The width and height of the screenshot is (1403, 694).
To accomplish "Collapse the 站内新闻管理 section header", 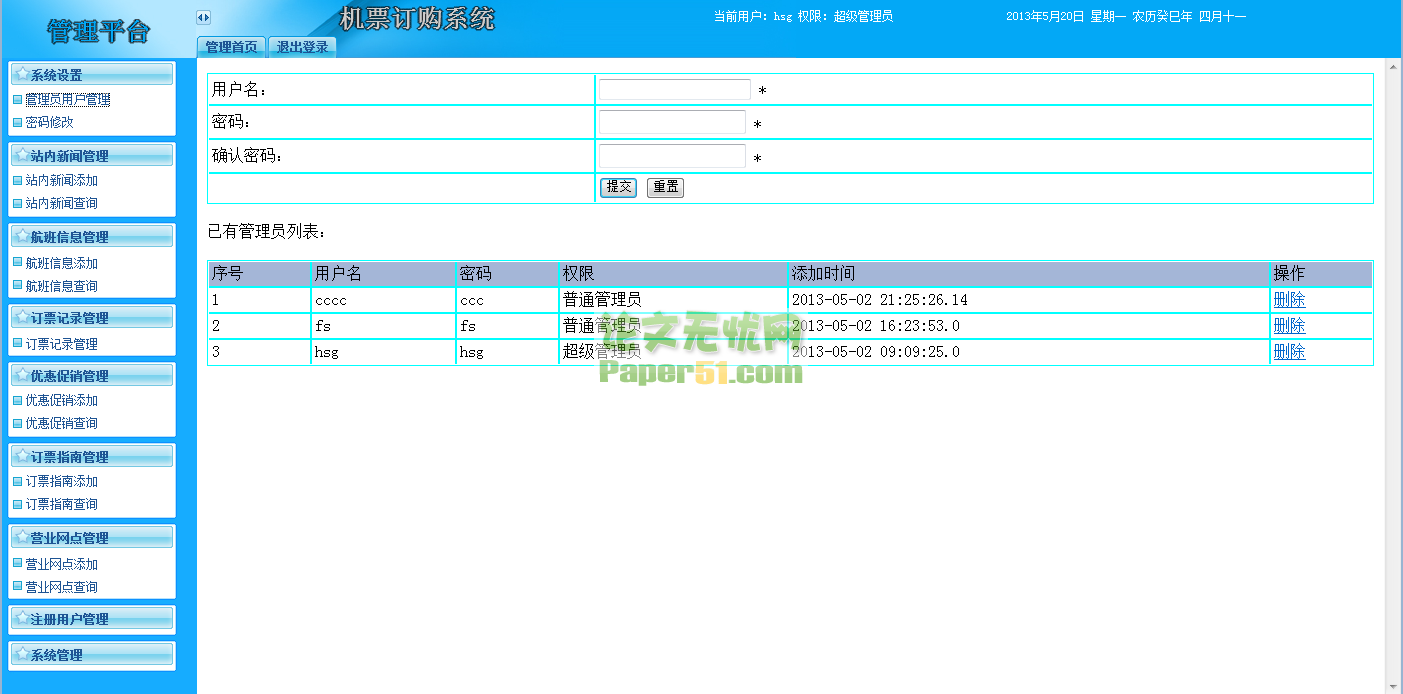I will coord(92,155).
